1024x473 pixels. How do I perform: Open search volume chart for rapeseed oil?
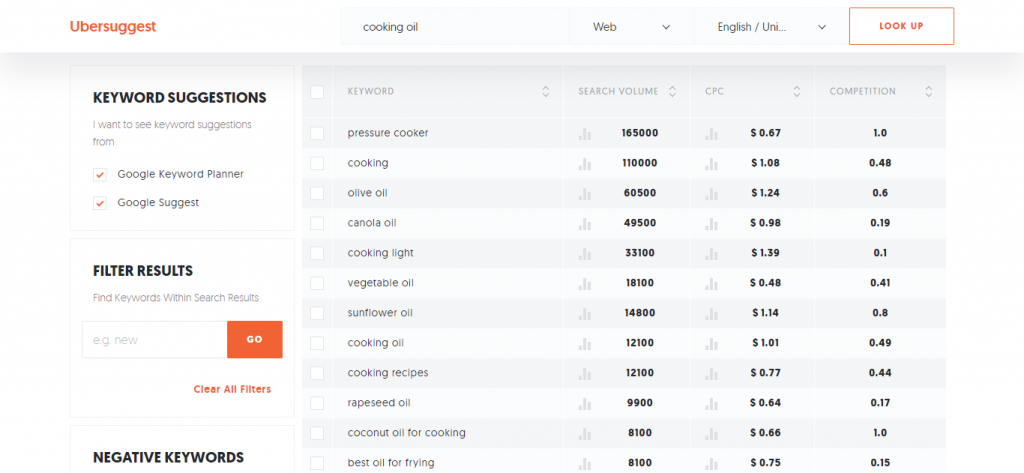click(584, 404)
